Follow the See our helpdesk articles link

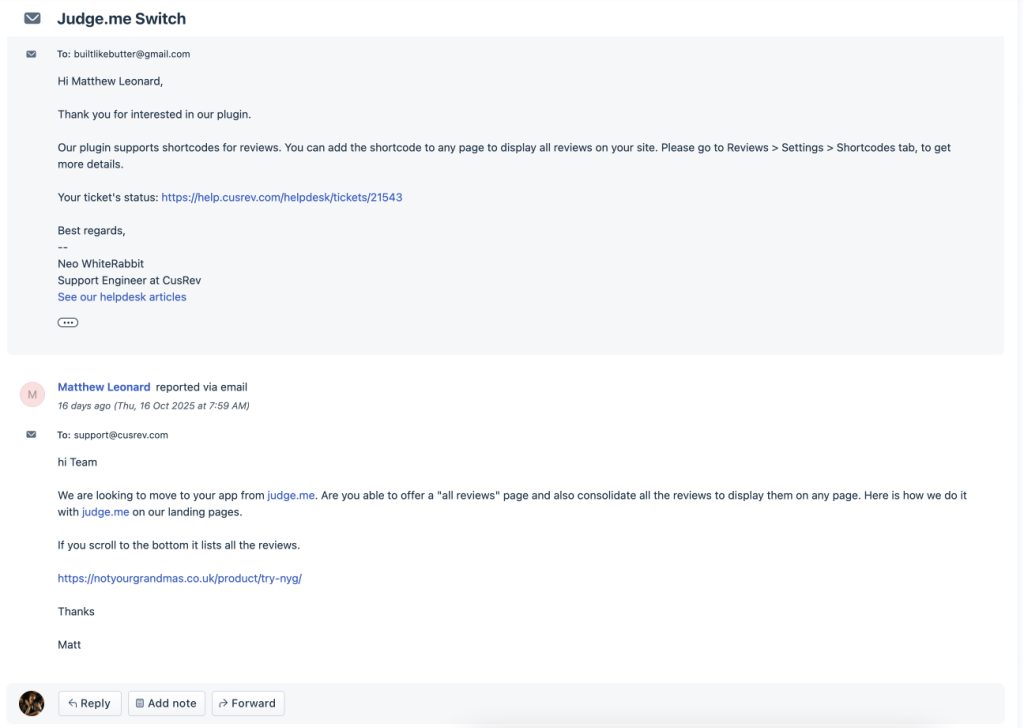pos(122,297)
